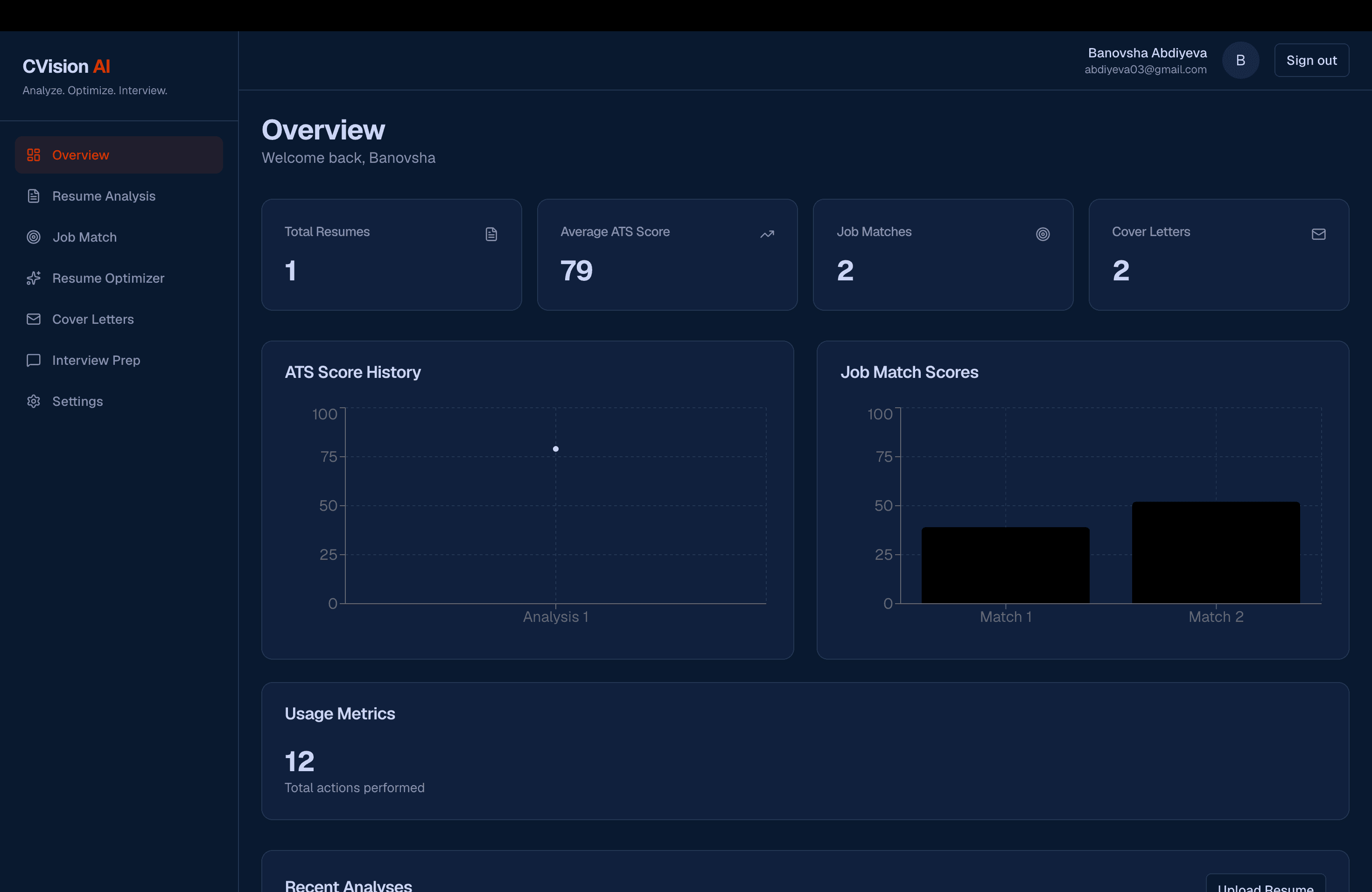Click the CVision AI logo
This screenshot has width=1372, height=892.
(x=66, y=66)
